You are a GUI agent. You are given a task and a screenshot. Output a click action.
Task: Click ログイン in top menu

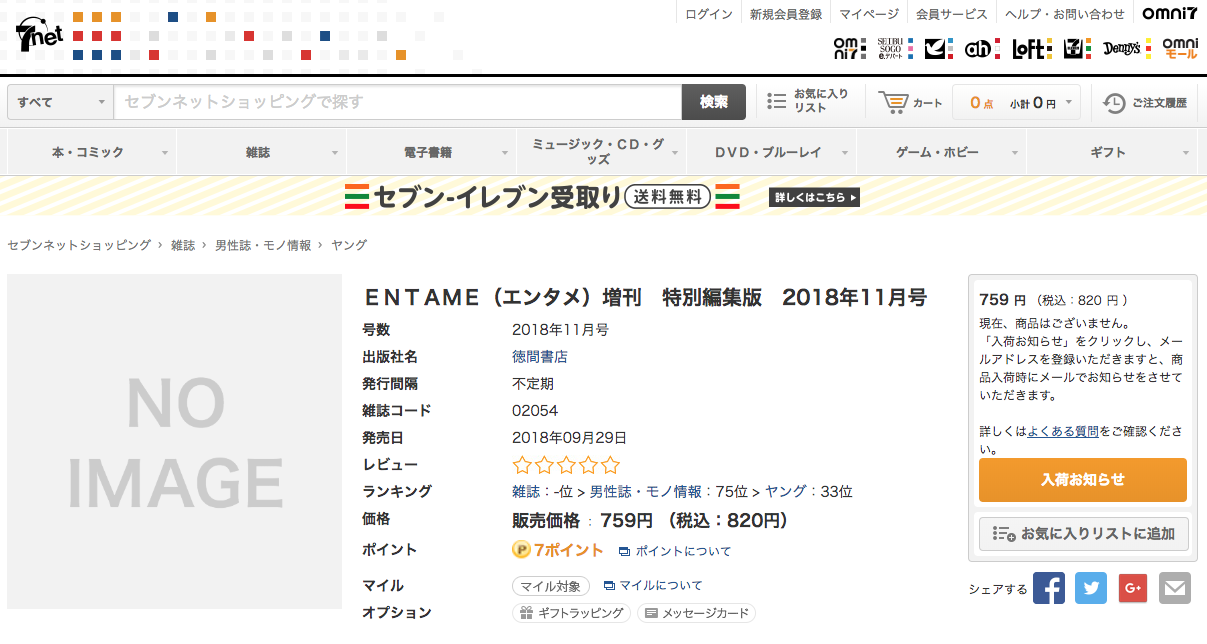(x=709, y=14)
